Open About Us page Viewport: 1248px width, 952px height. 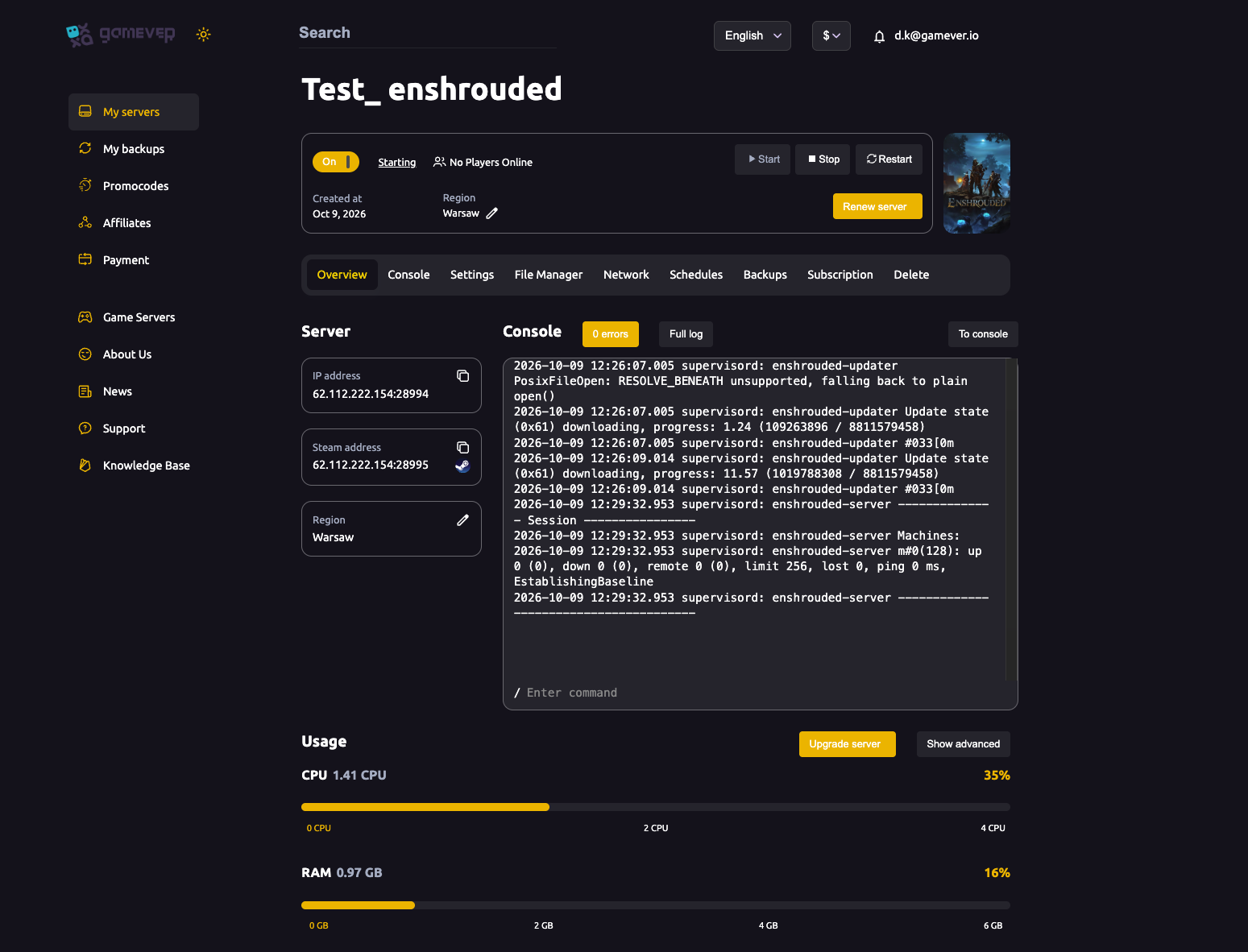point(134,354)
